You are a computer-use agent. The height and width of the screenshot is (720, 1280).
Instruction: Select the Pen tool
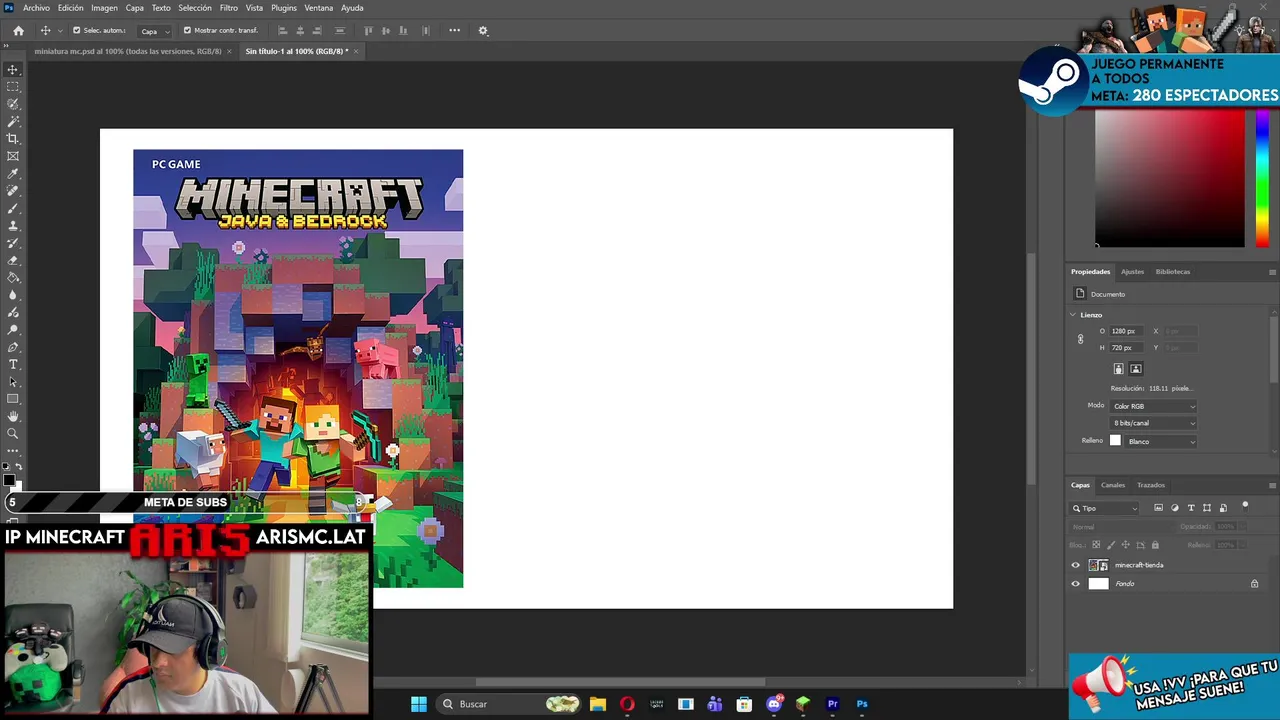[13, 347]
